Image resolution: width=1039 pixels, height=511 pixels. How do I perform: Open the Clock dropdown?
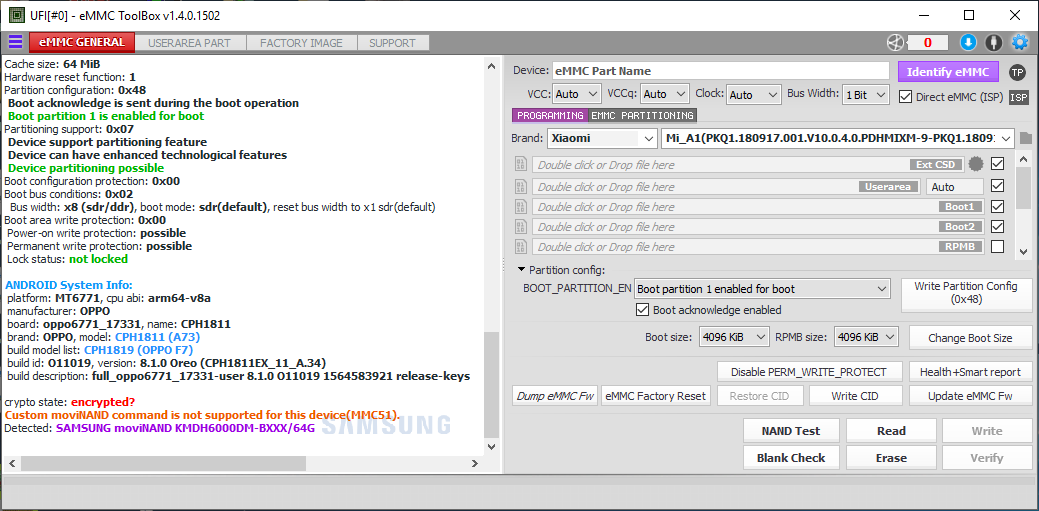tap(754, 95)
